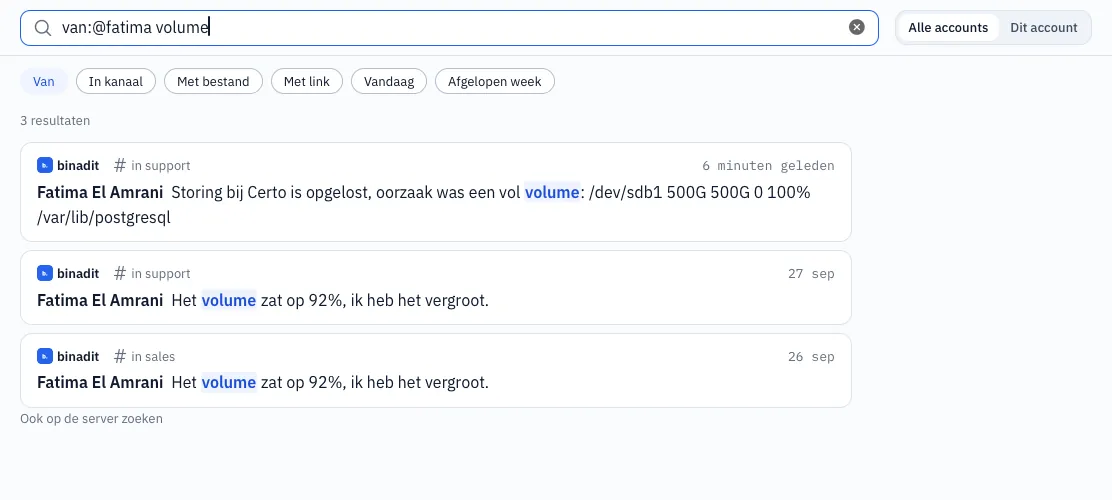Click channel hash icon in '6 minuten geleden' result
This screenshot has width=1112, height=500.
[120, 165]
